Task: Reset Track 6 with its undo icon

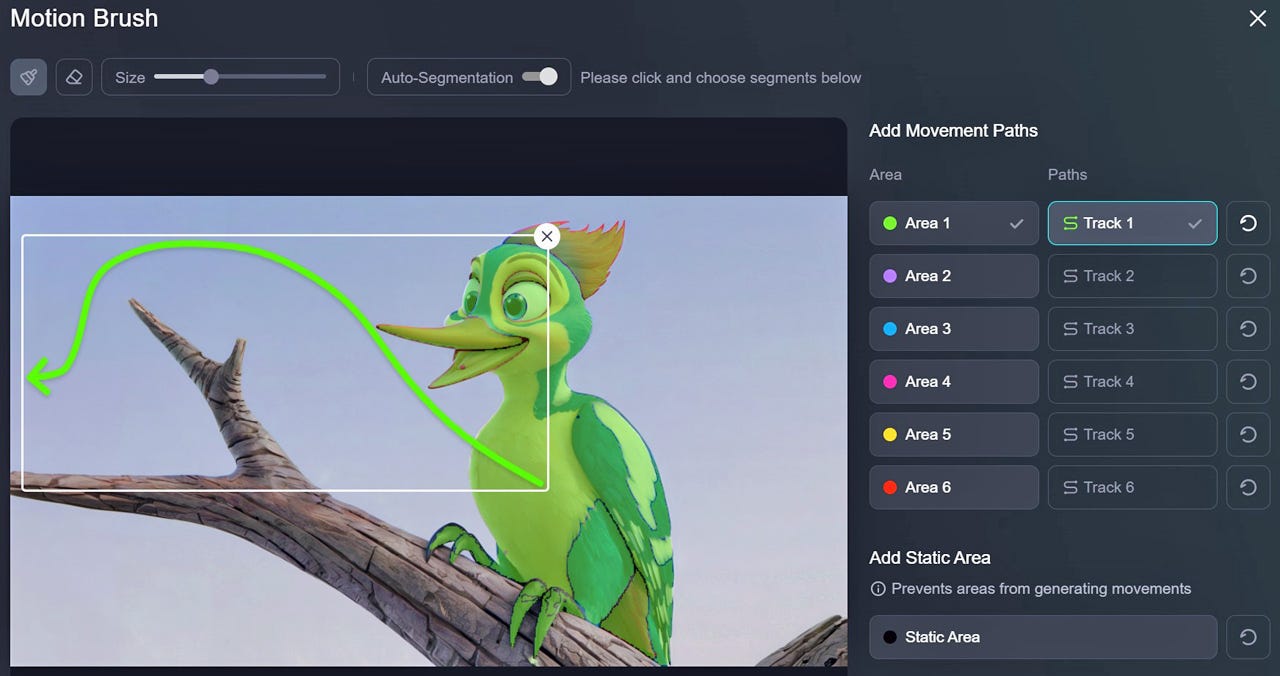Action: pos(1248,488)
